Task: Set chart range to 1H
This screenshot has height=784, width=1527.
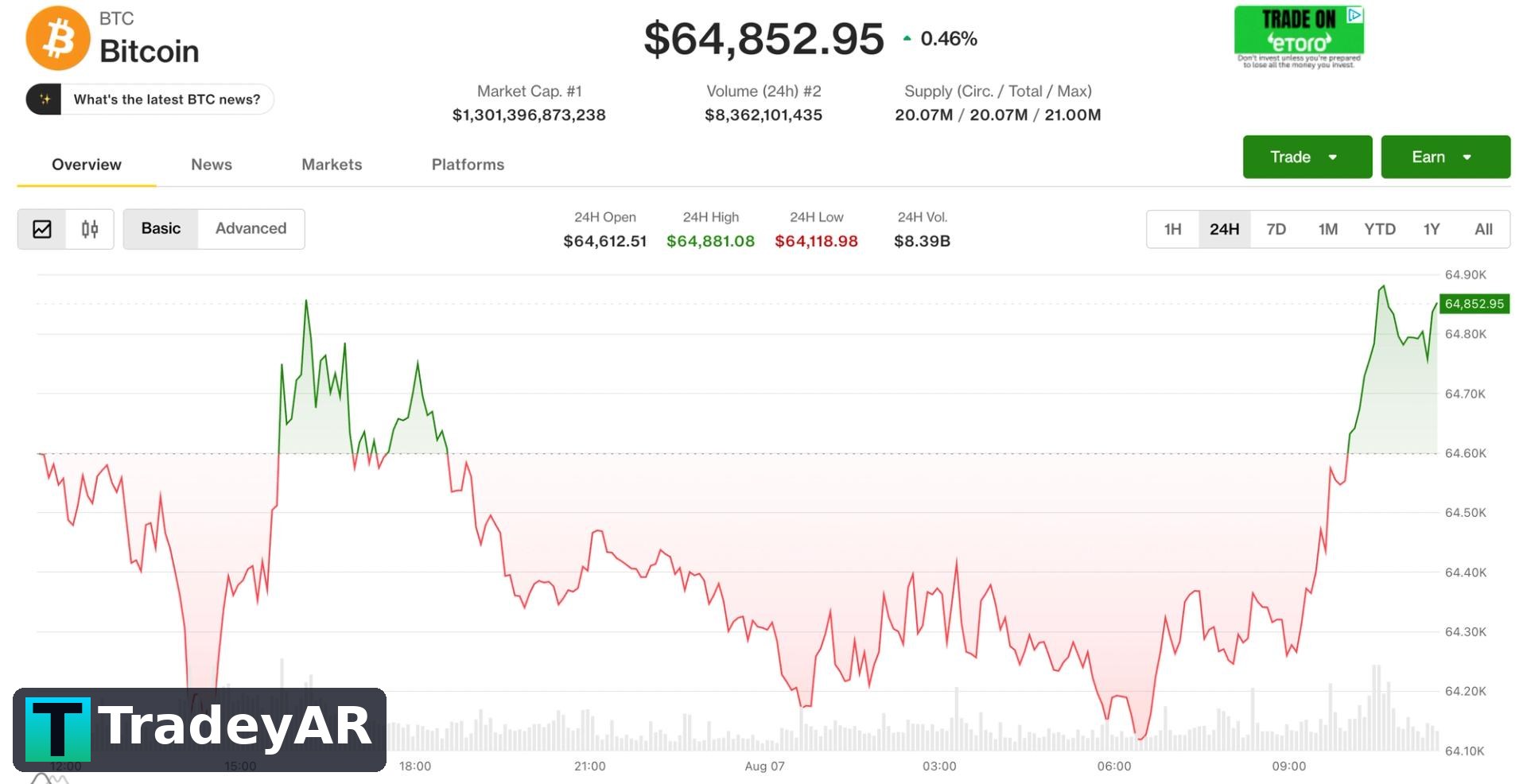Action: (1172, 230)
